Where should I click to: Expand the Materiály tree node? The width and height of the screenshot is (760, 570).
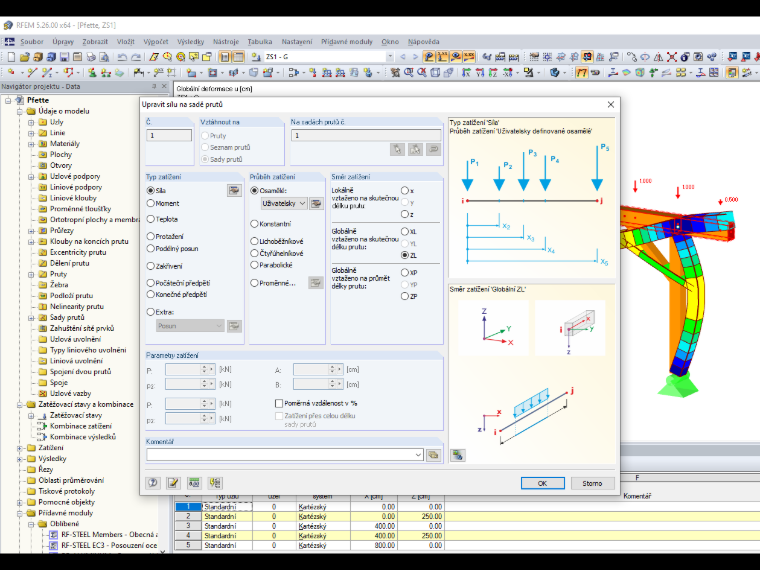click(x=31, y=144)
